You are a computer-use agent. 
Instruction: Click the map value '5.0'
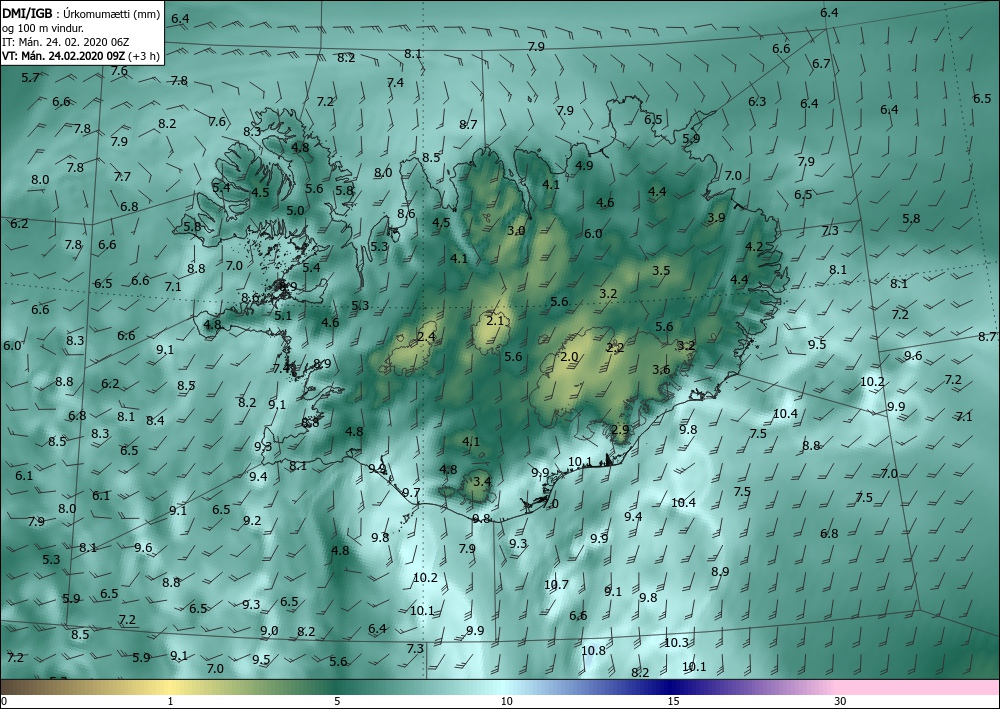pos(295,210)
